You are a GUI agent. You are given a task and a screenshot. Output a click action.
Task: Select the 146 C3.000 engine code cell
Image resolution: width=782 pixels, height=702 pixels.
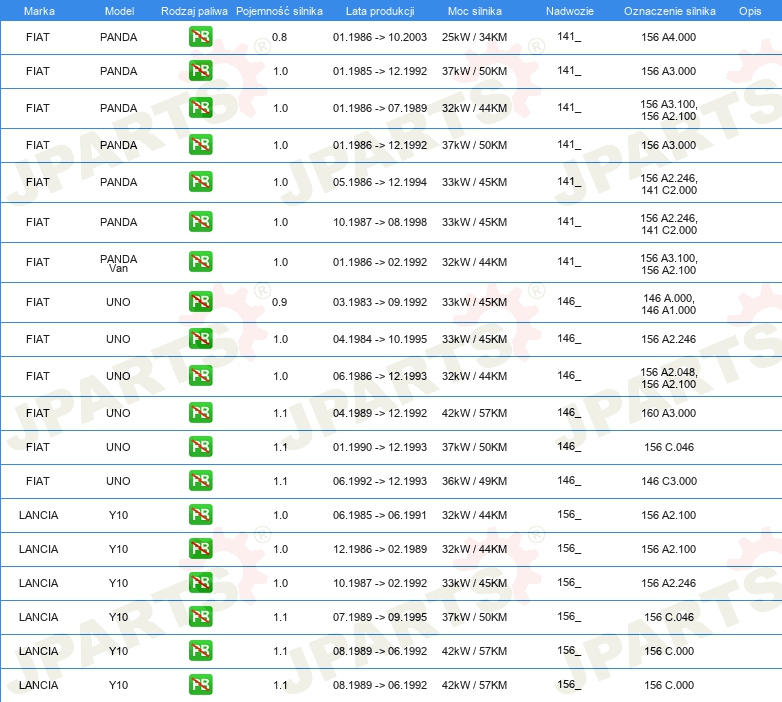pos(669,481)
